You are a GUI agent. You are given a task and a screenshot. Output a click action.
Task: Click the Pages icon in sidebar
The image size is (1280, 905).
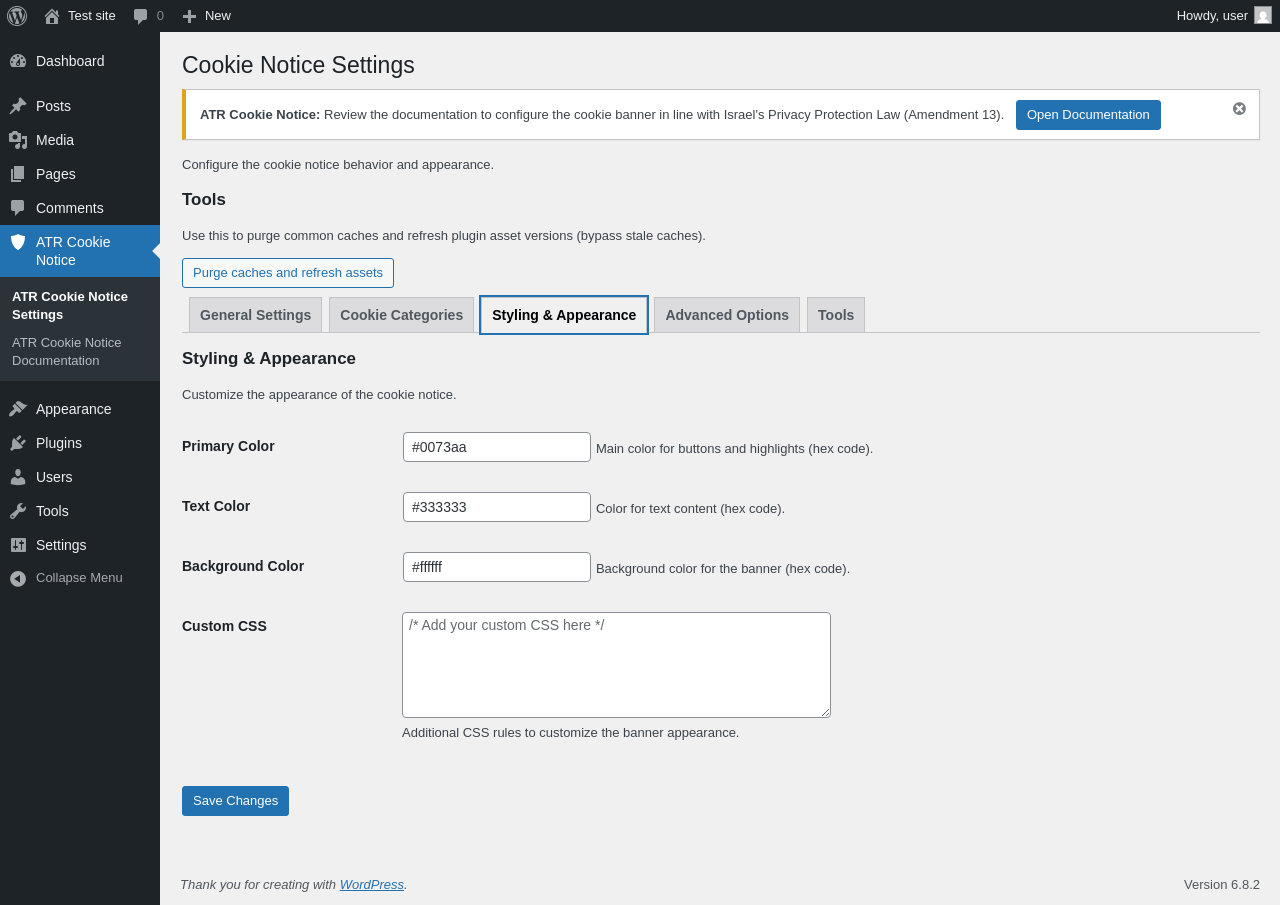point(18,174)
